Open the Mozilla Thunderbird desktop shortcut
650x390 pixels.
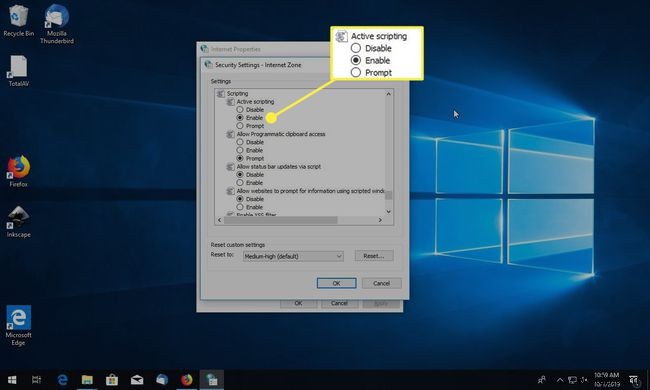click(57, 24)
